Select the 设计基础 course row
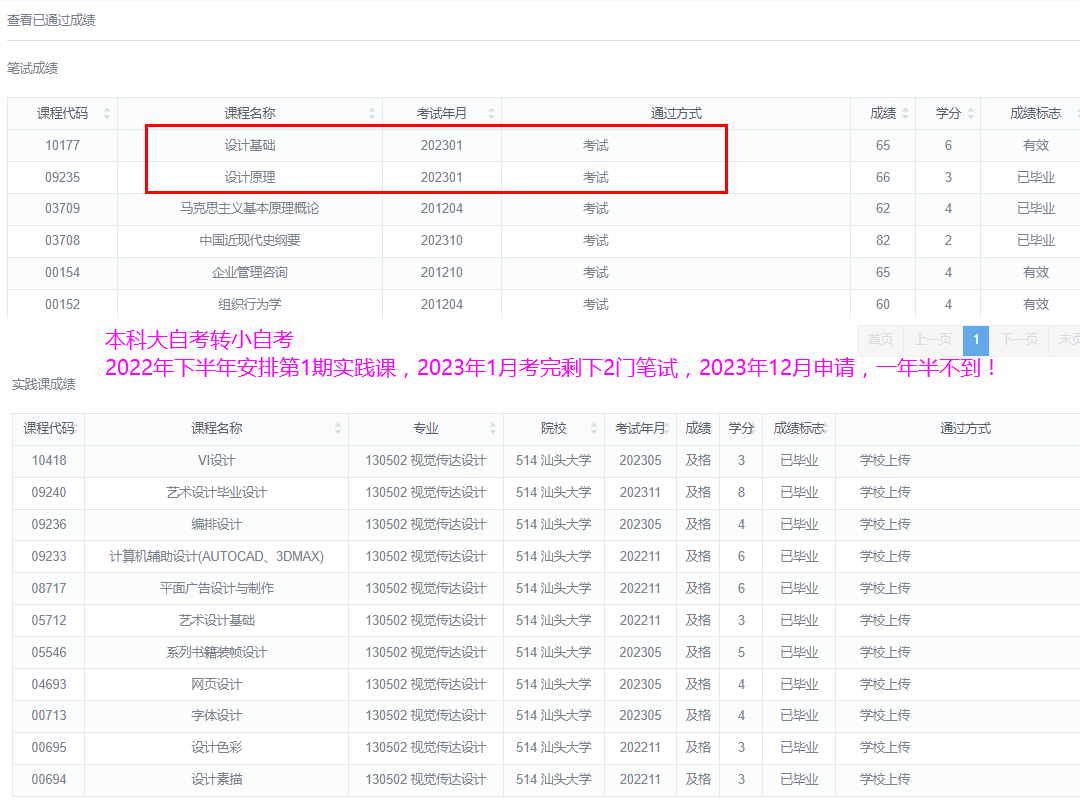The image size is (1080, 804). (250, 145)
